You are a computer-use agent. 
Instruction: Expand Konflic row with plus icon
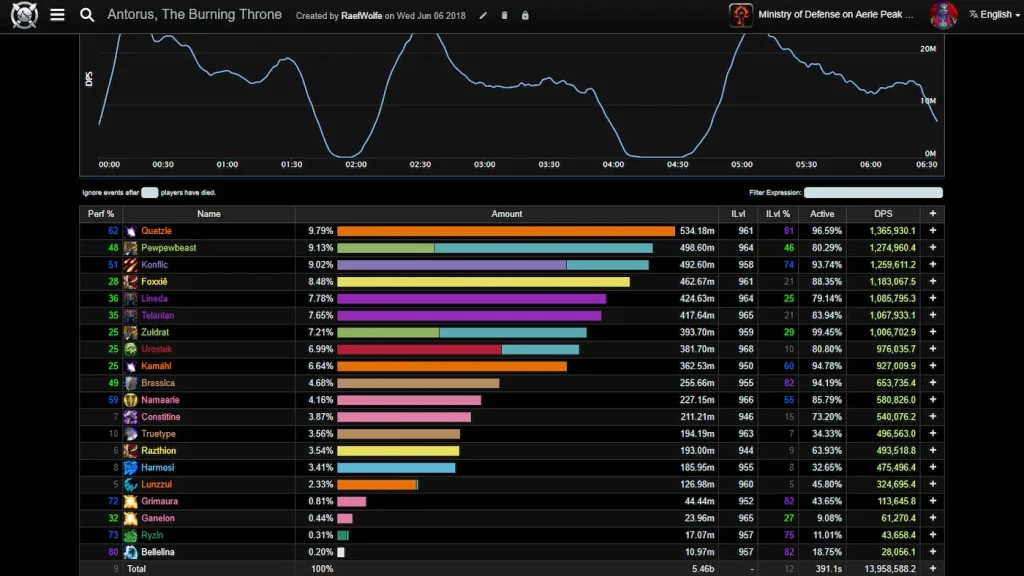tap(933, 264)
